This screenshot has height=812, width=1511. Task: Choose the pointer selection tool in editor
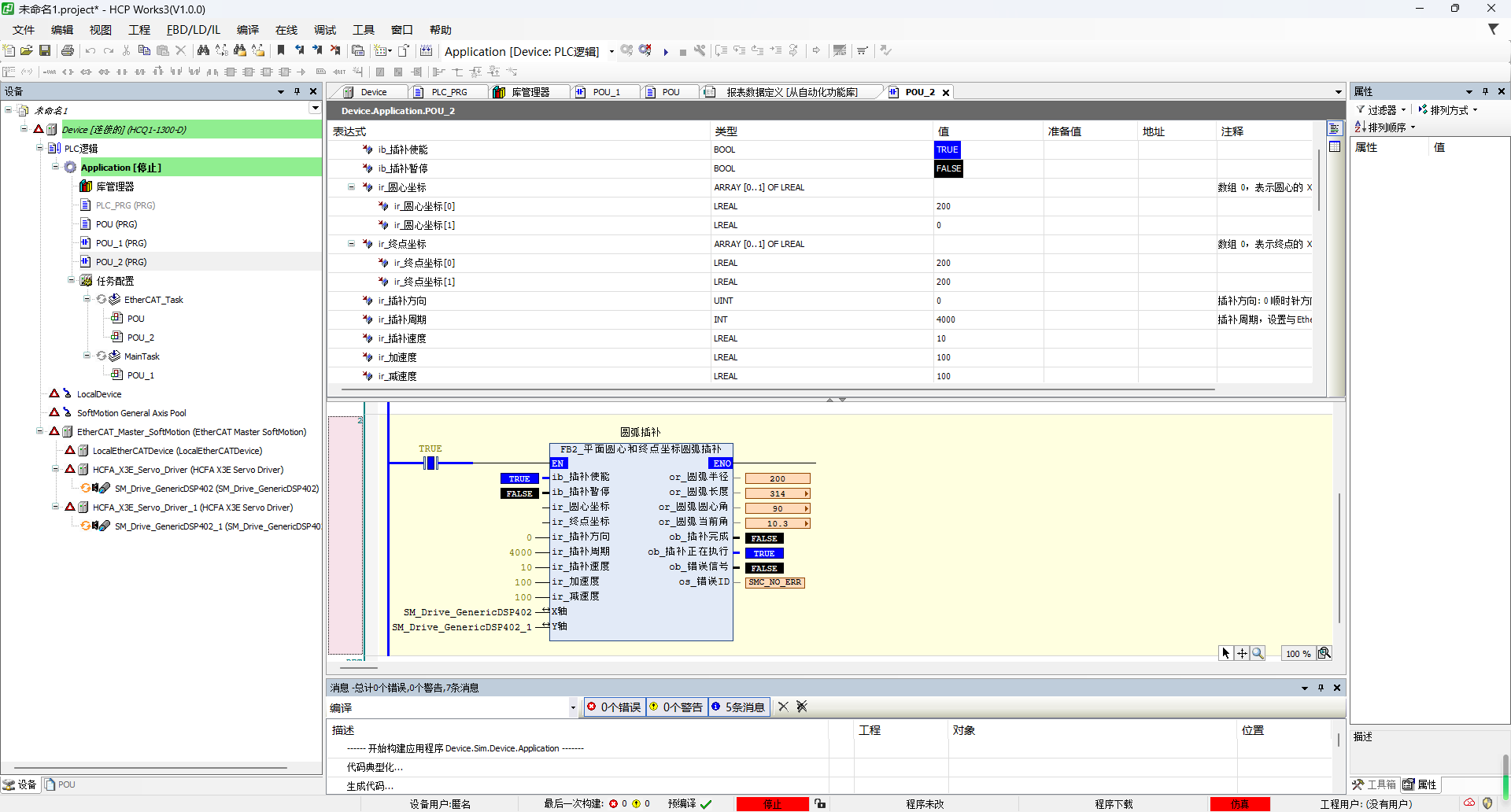1225,653
